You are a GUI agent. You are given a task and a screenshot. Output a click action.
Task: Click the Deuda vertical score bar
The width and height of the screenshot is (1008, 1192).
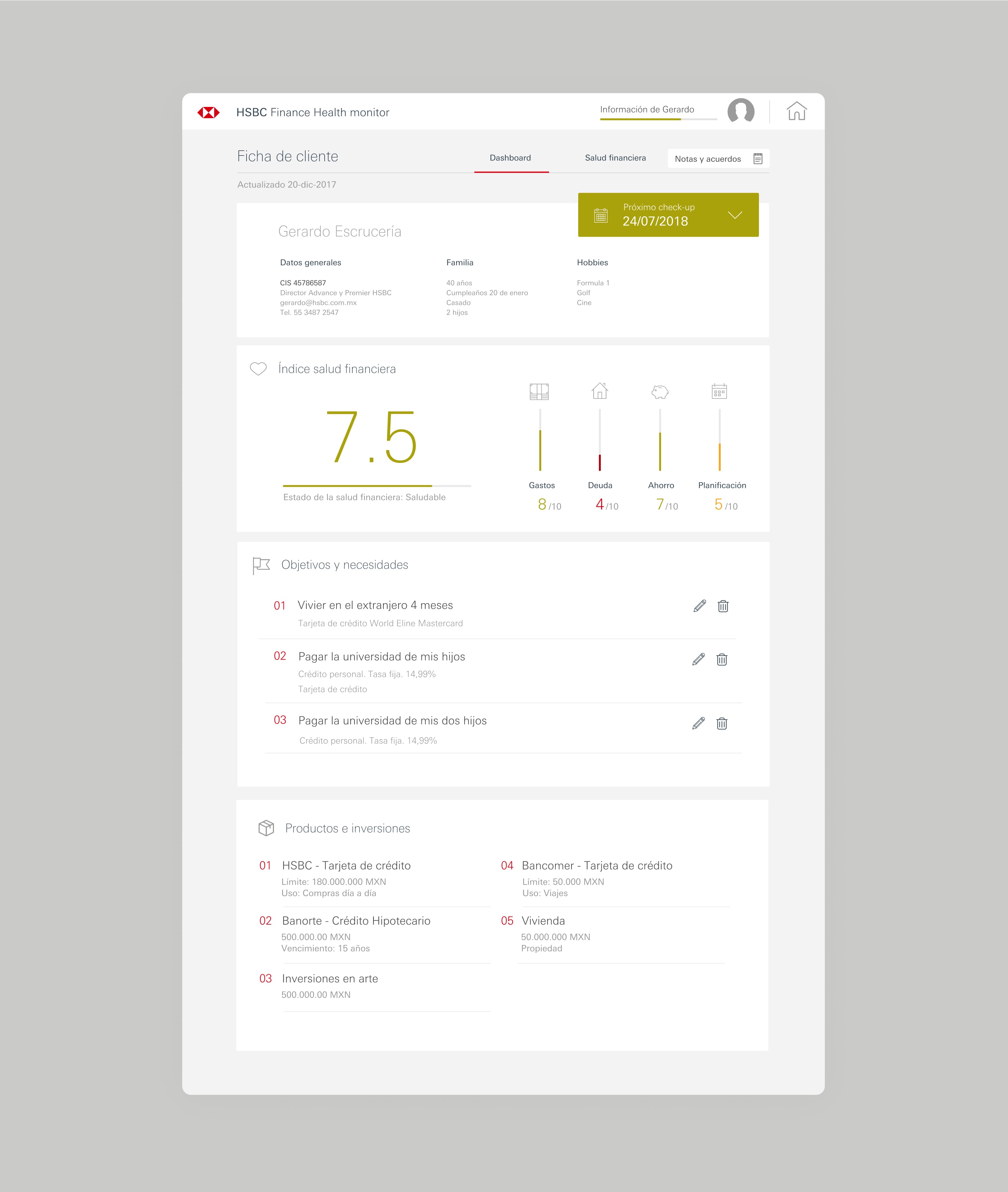599,440
